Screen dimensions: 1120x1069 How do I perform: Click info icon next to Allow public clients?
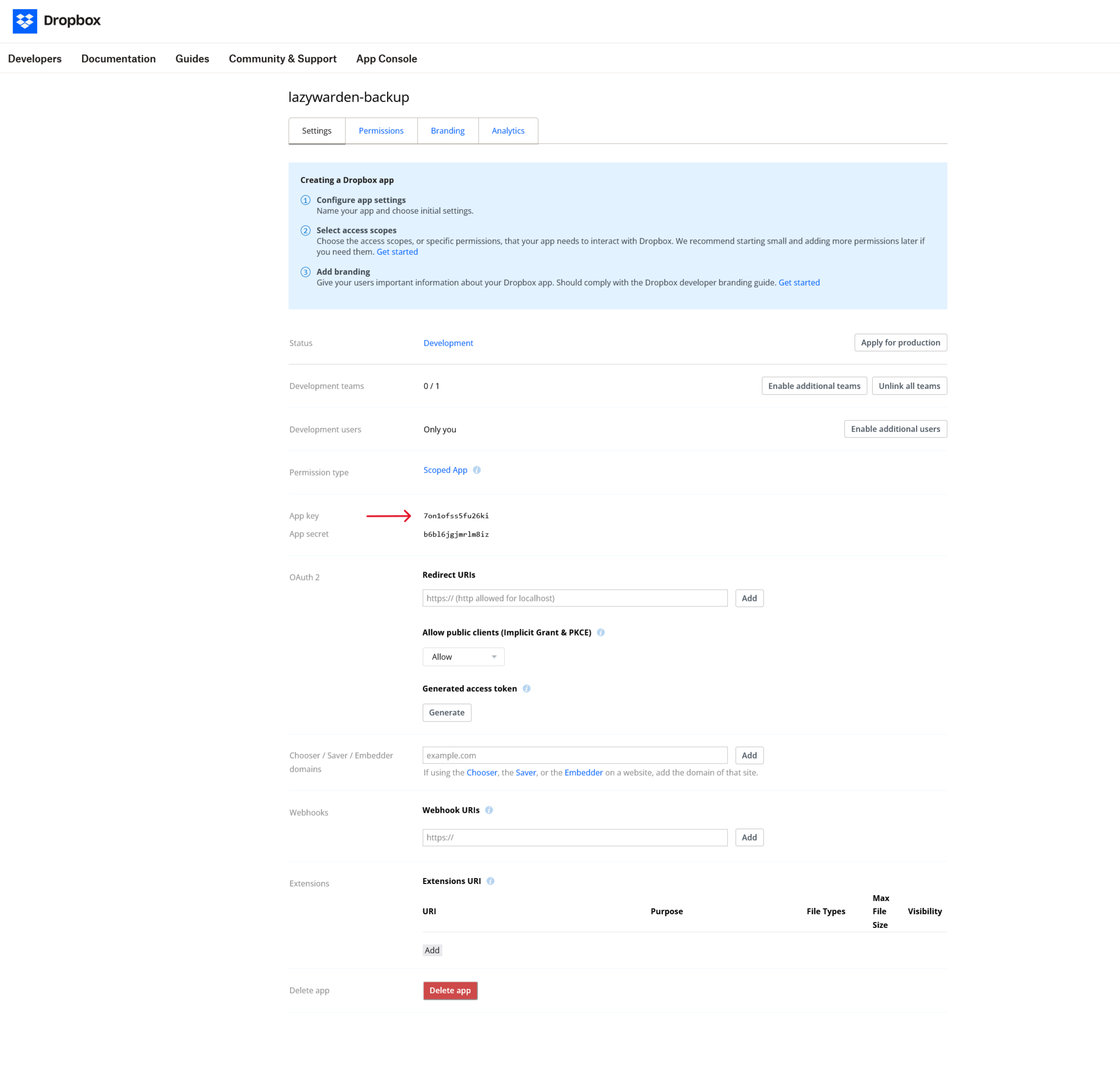click(x=600, y=633)
